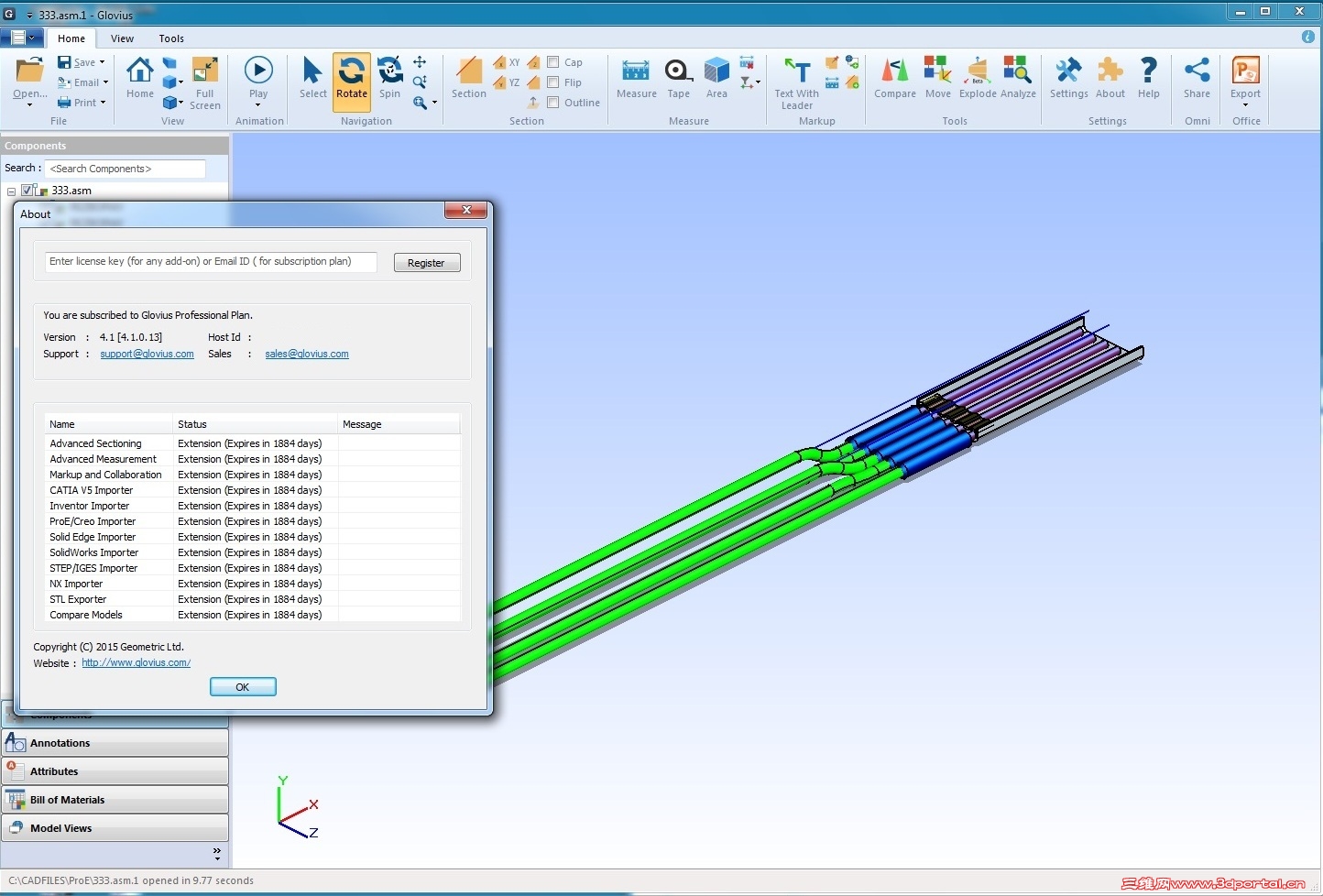Image resolution: width=1323 pixels, height=896 pixels.
Task: Expand the Email dropdown arrow
Action: click(105, 82)
